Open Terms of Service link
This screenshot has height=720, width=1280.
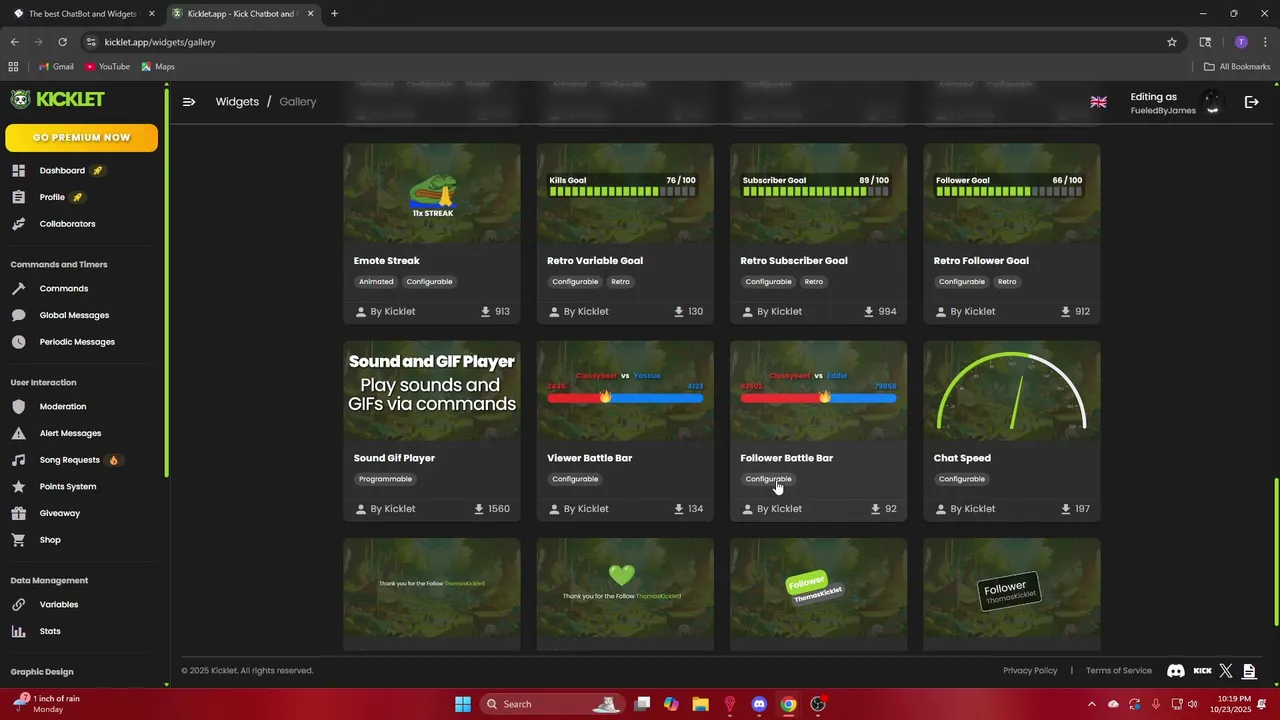coord(1119,671)
